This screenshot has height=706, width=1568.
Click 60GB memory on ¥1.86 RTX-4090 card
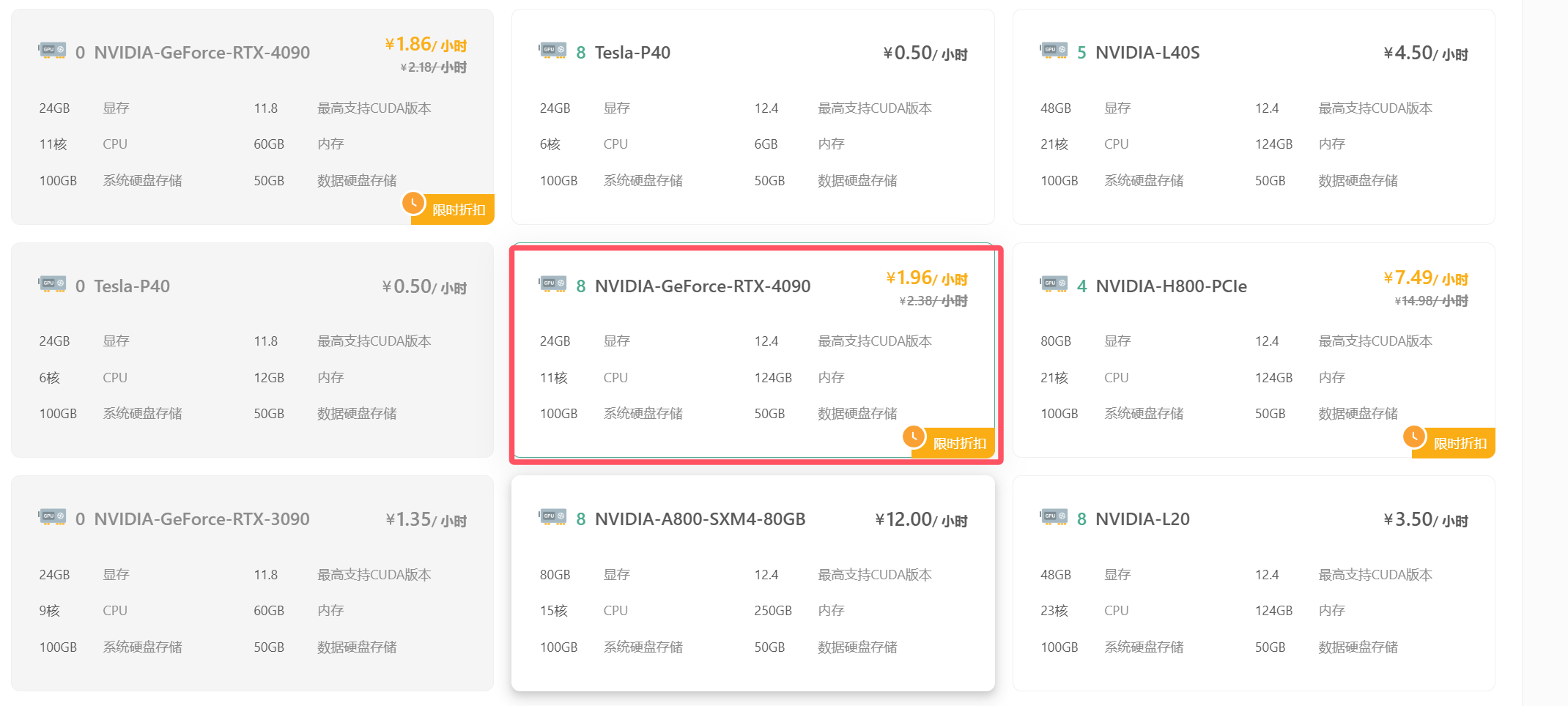point(269,144)
